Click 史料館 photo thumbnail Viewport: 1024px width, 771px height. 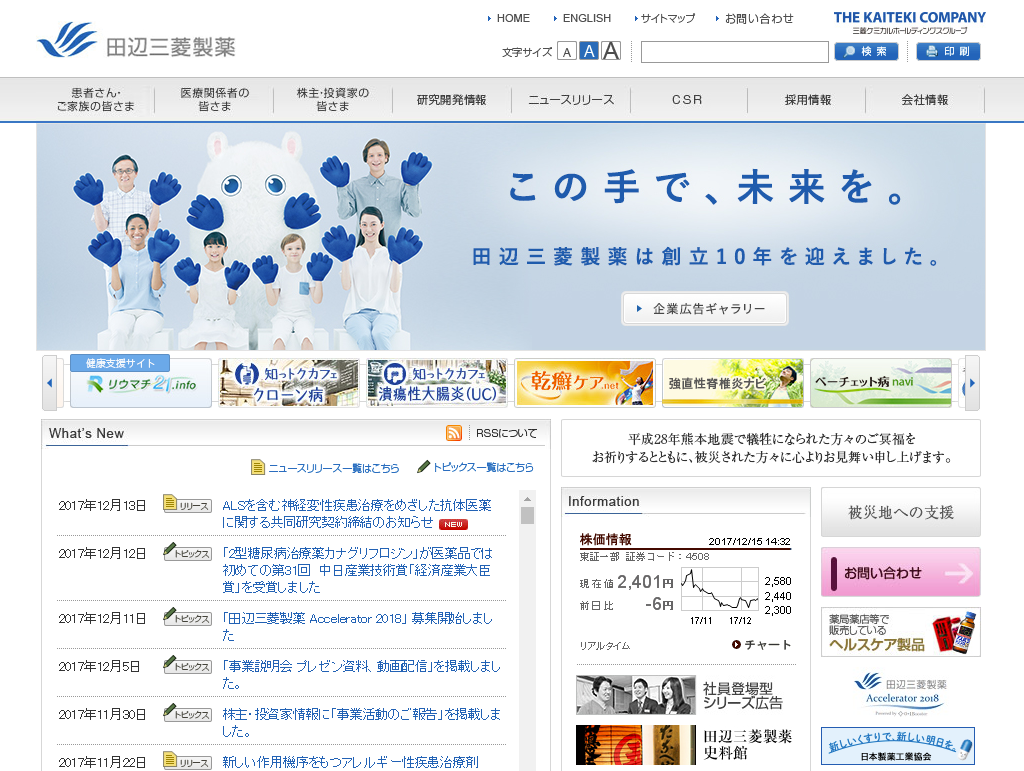point(635,745)
